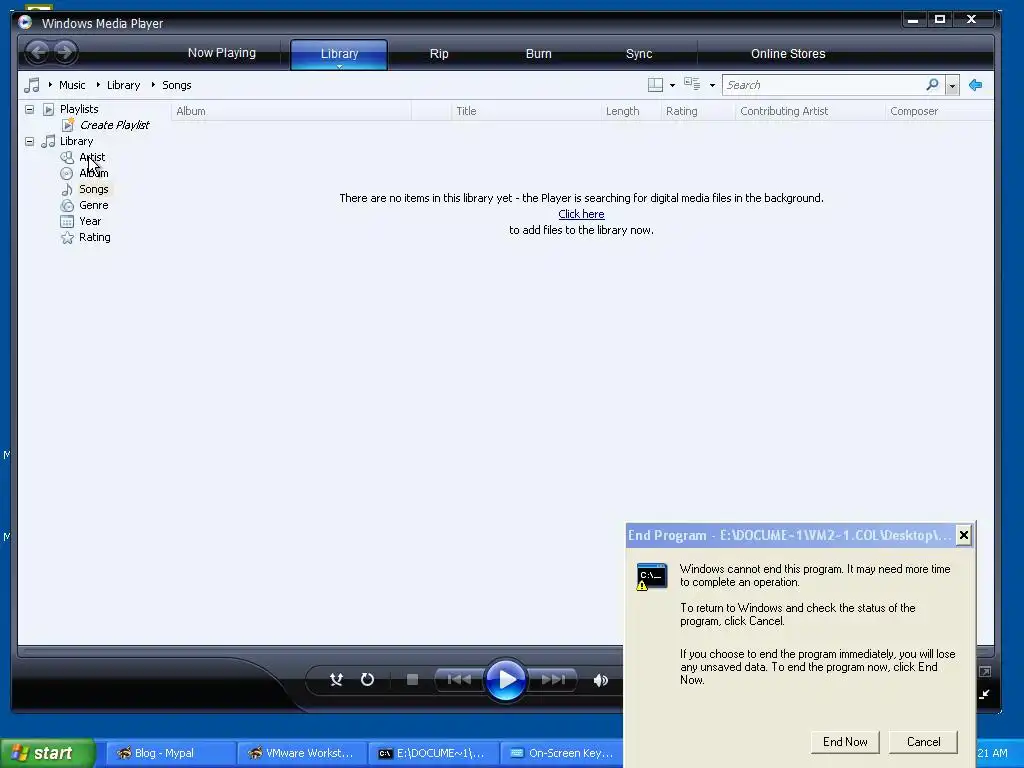Viewport: 1024px width, 768px height.
Task: Click Music in the breadcrumb path
Action: [x=72, y=85]
